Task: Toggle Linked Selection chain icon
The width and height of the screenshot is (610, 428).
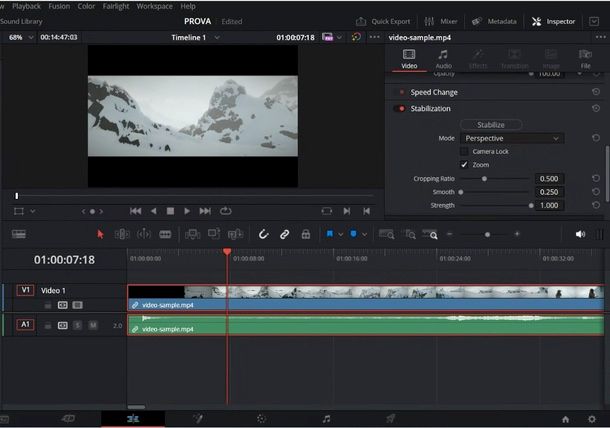Action: tap(284, 234)
